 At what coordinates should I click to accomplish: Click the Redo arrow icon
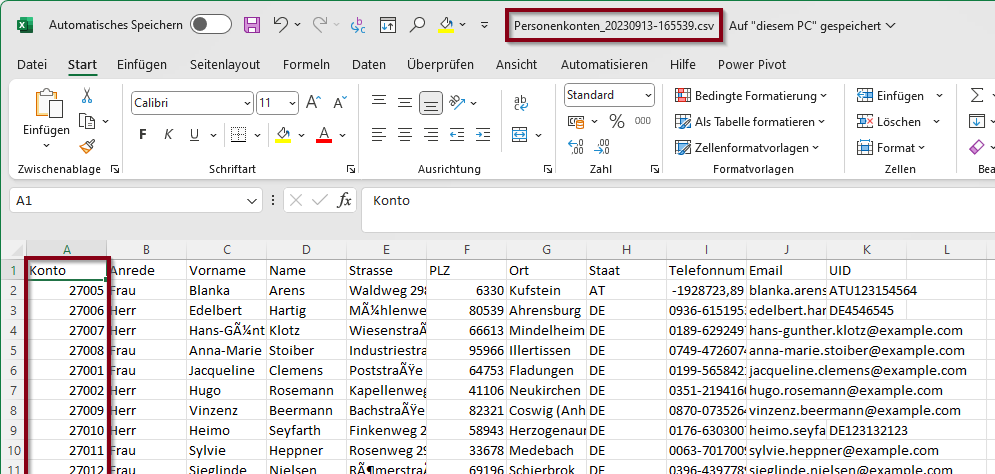pos(320,24)
